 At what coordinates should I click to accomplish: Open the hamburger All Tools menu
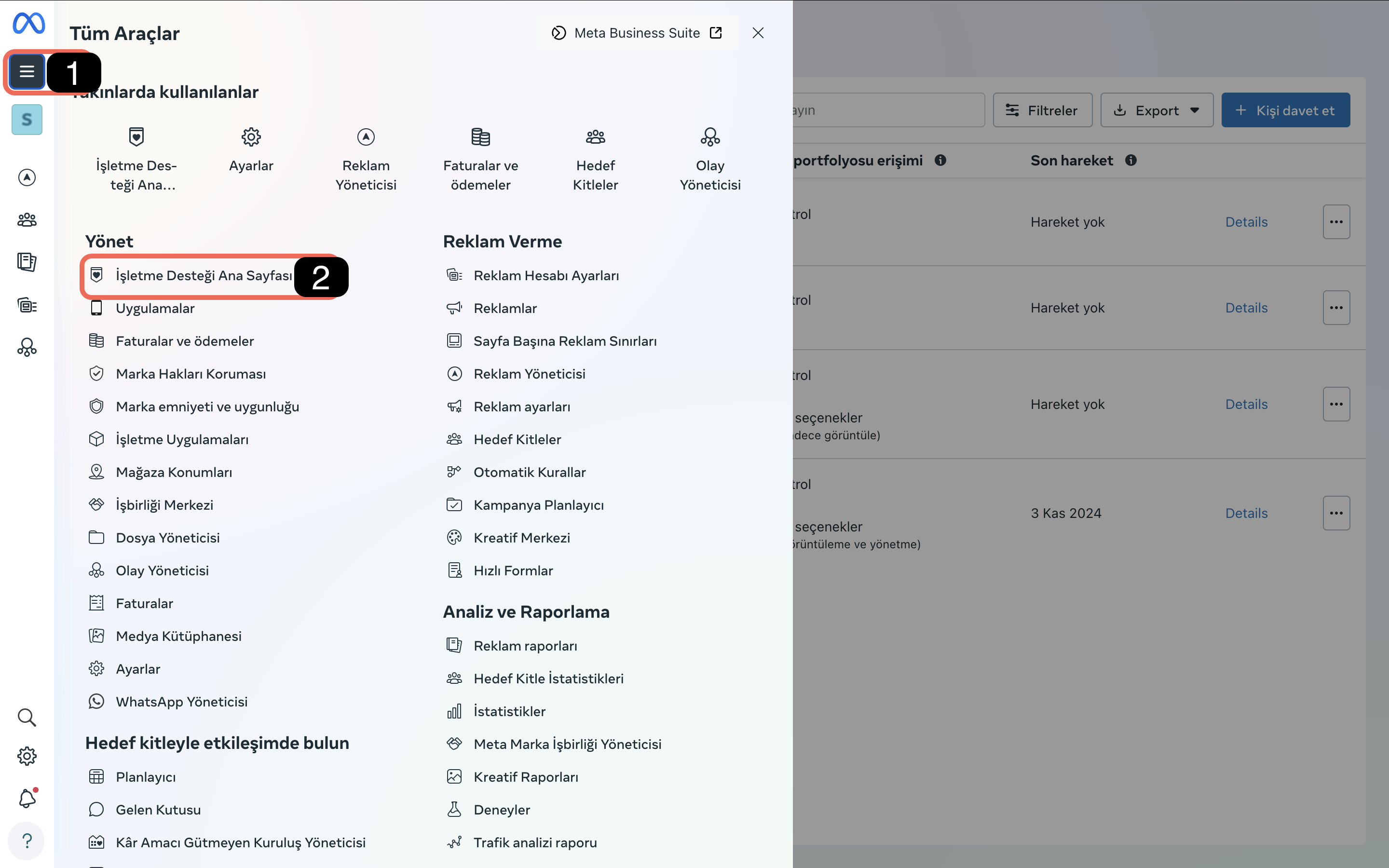(27, 72)
